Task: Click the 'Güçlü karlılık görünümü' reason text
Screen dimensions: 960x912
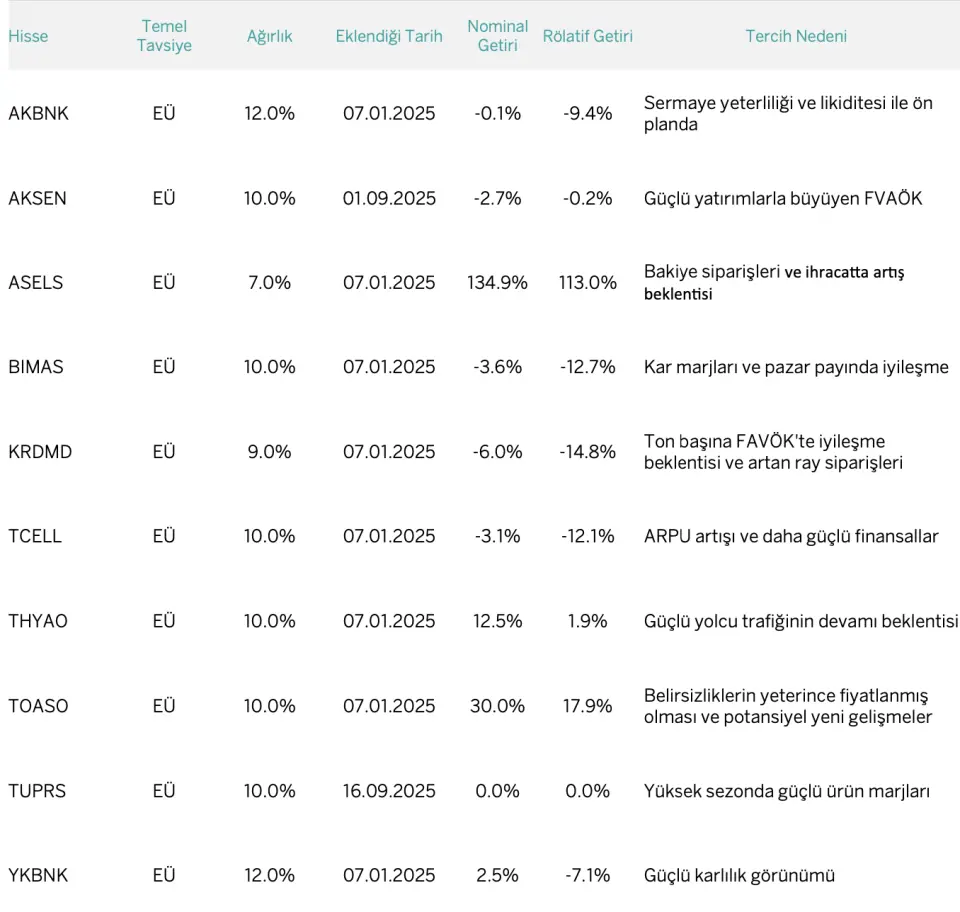Action: coord(739,875)
